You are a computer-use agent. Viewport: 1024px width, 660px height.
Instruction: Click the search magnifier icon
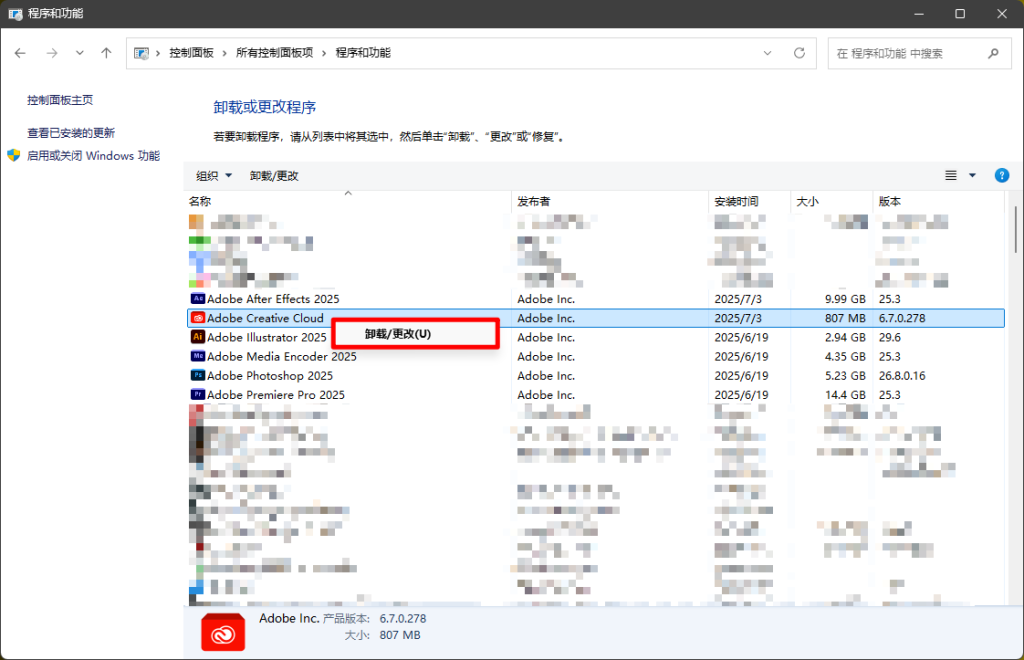click(993, 54)
